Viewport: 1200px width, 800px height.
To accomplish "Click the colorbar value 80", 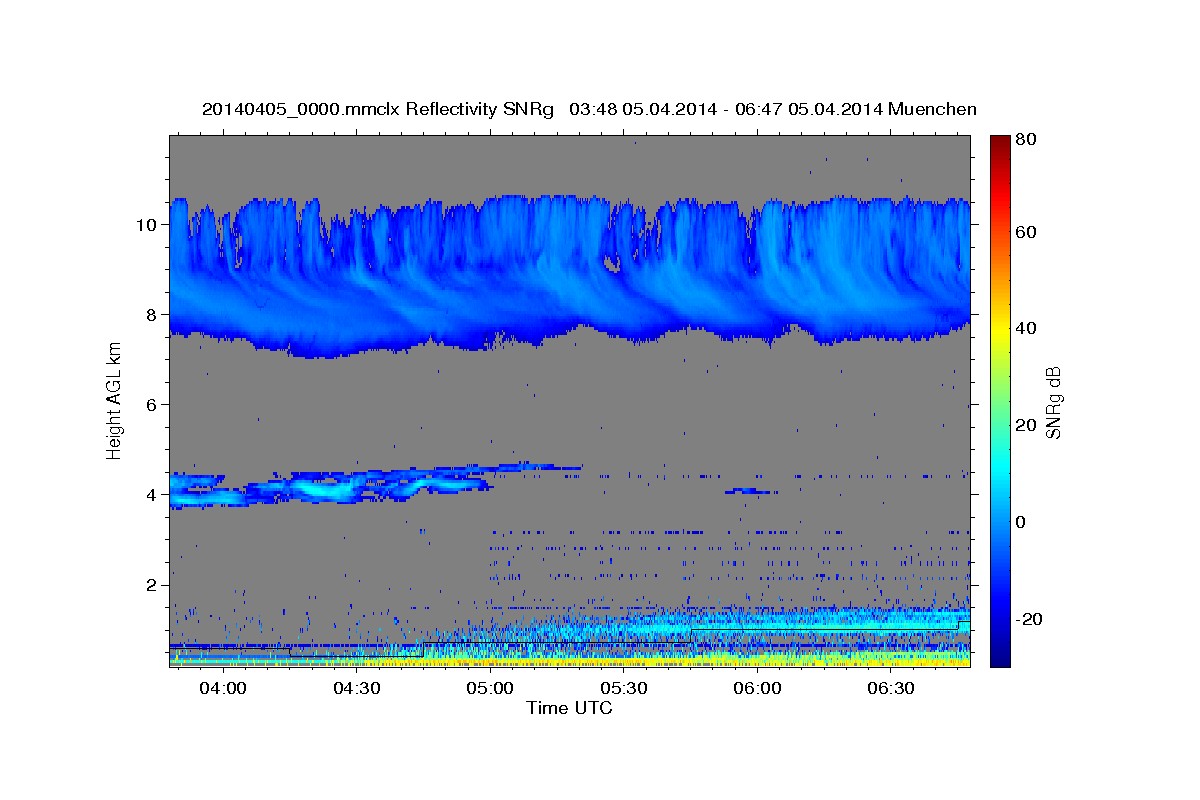I will (x=1026, y=140).
